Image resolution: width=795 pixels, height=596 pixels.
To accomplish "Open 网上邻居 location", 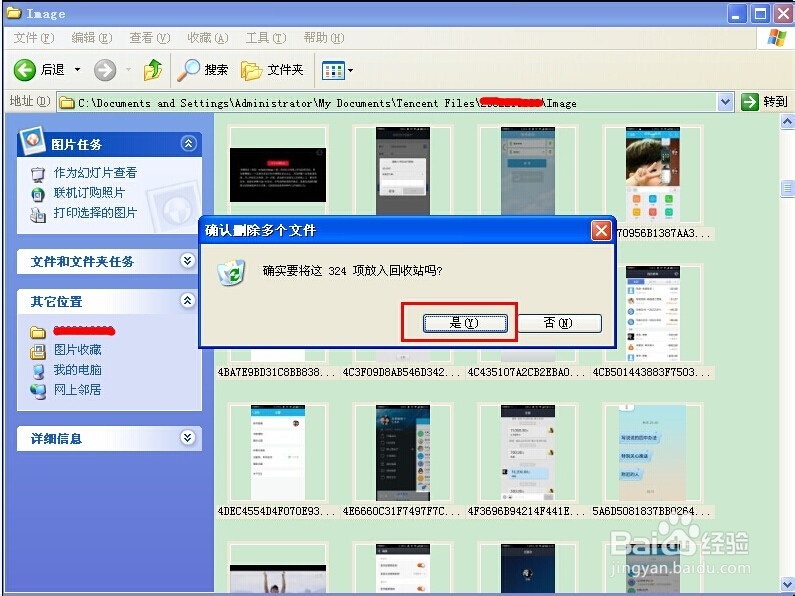I will click(78, 390).
